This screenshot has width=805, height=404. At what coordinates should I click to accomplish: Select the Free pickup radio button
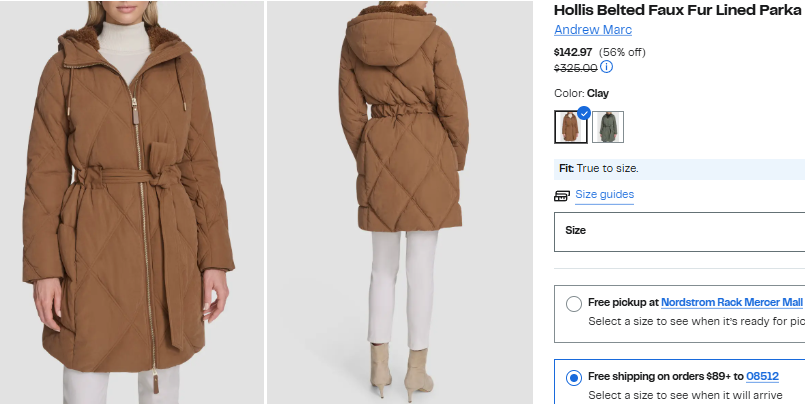point(573,304)
